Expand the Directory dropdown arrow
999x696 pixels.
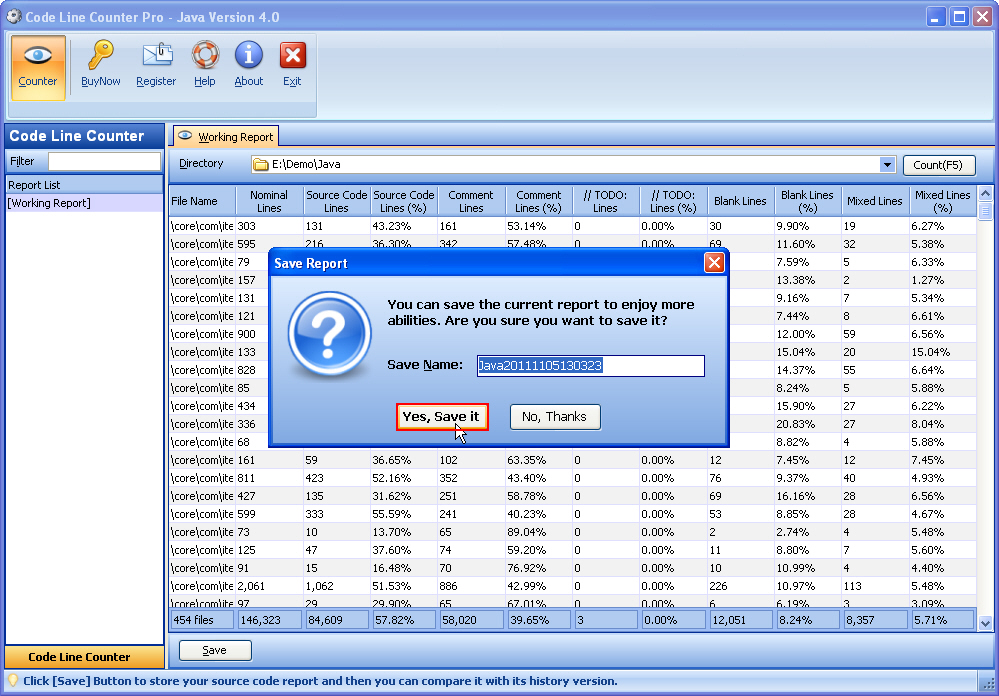[x=887, y=164]
